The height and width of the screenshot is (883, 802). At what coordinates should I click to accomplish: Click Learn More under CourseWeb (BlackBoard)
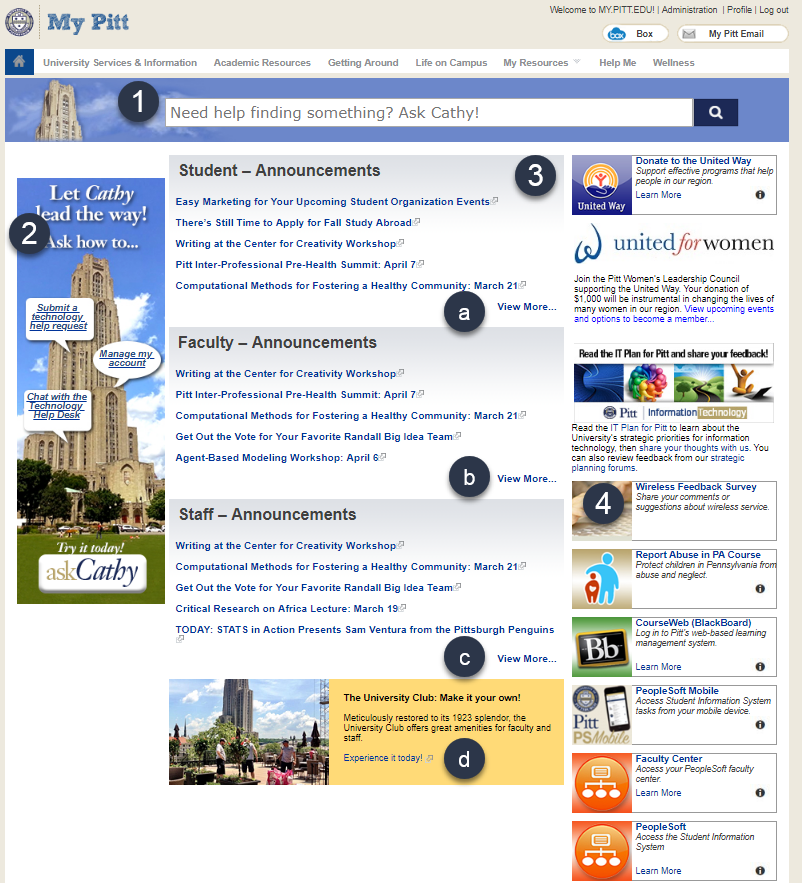pyautogui.click(x=658, y=667)
